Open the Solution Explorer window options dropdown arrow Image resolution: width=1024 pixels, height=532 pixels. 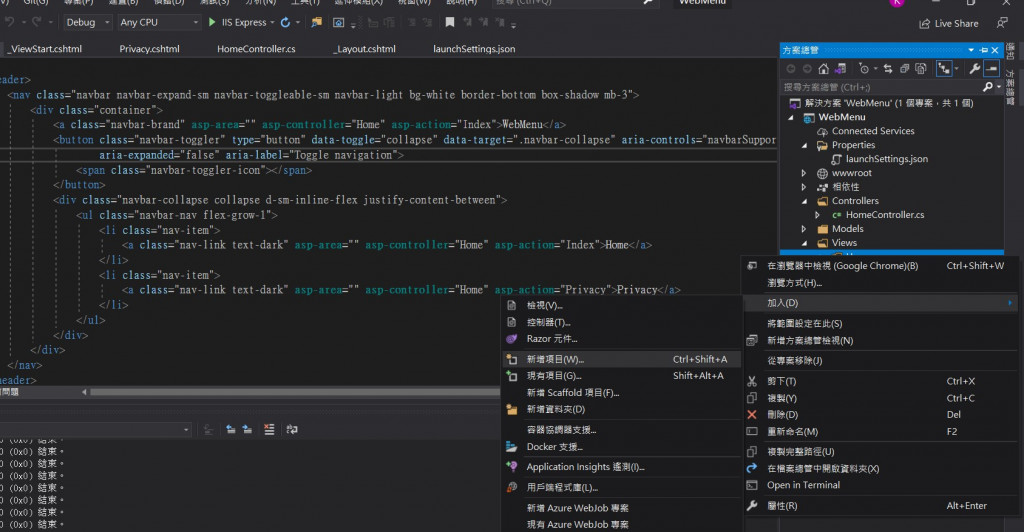[x=971, y=50]
